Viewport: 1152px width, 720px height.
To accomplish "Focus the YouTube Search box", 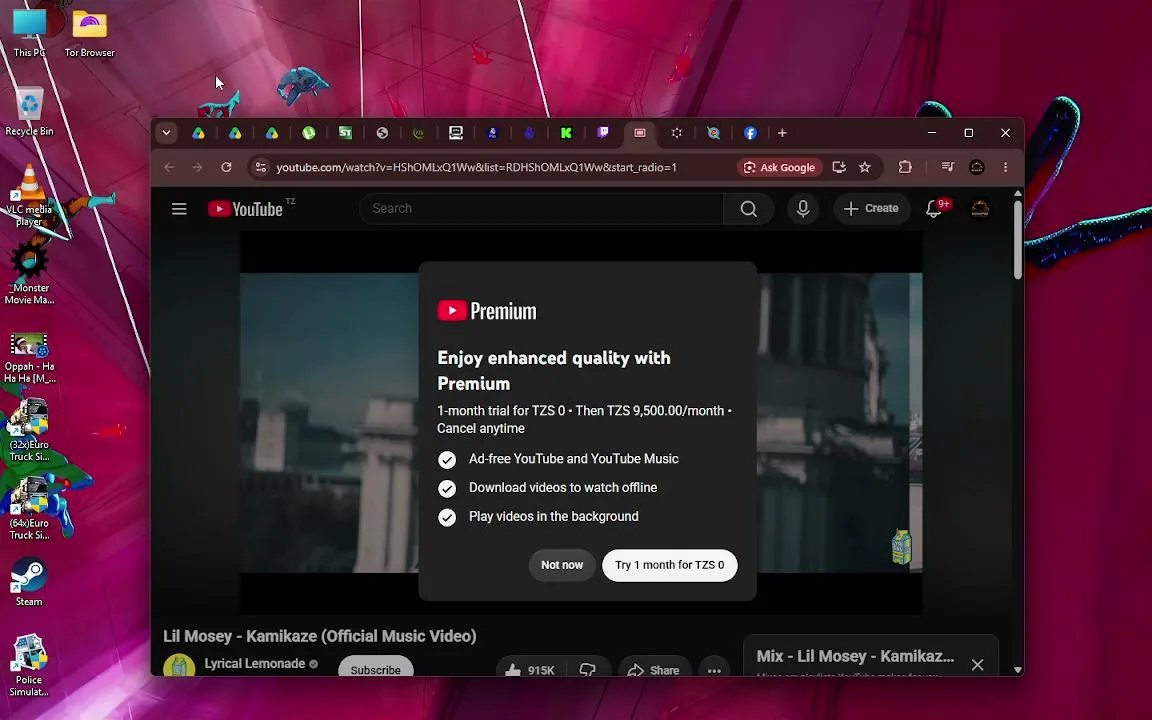I will (x=541, y=209).
